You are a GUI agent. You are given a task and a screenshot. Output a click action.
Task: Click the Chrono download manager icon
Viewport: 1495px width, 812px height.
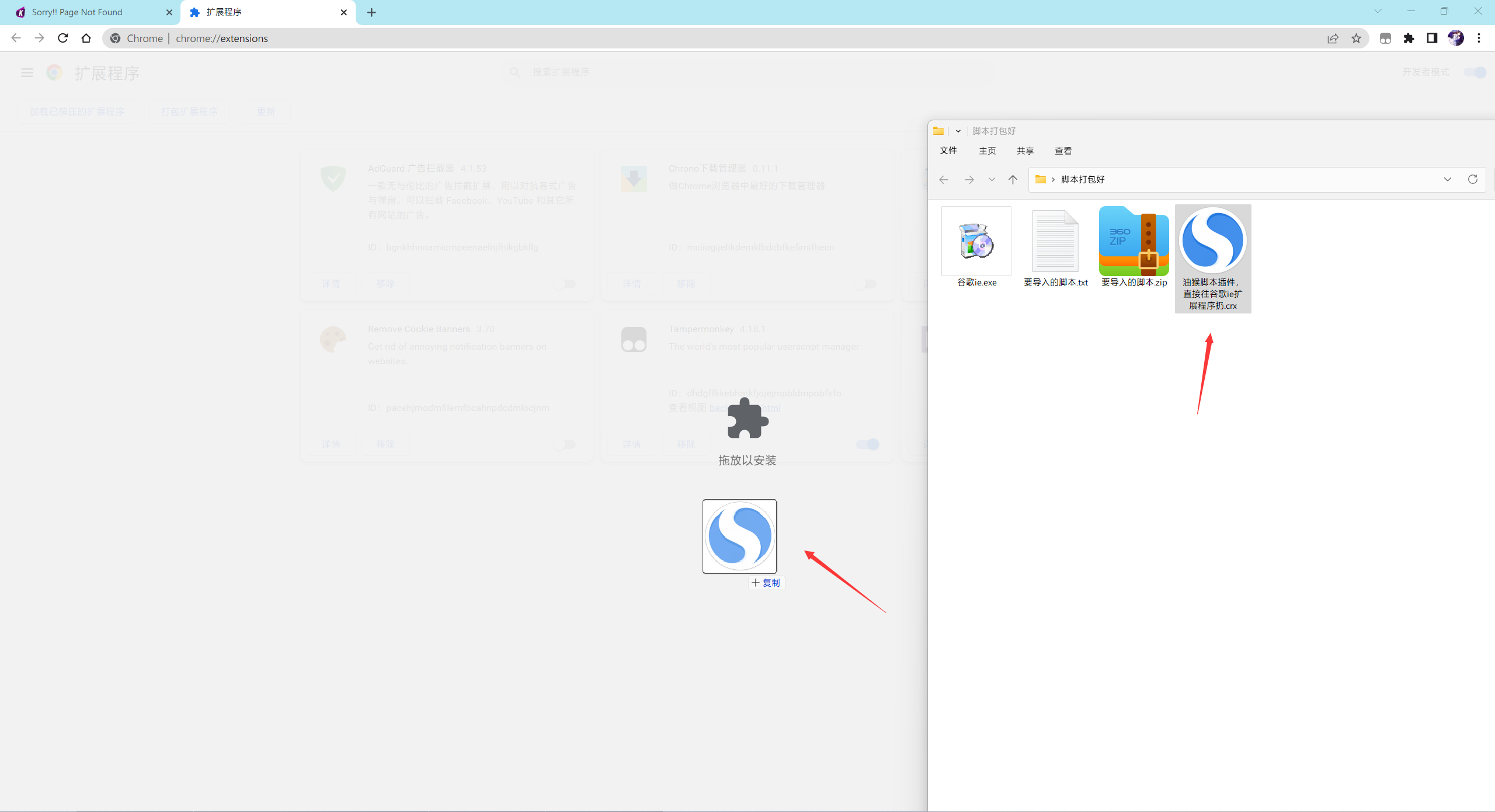pyautogui.click(x=634, y=179)
